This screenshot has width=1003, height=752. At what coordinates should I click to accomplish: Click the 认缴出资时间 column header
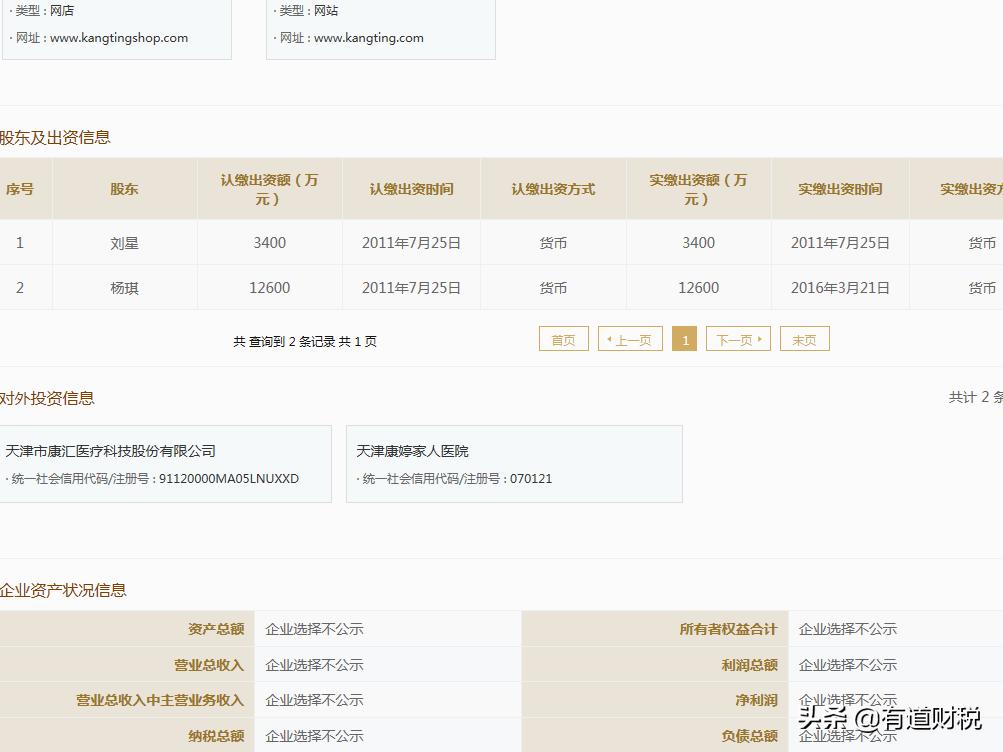pos(412,187)
